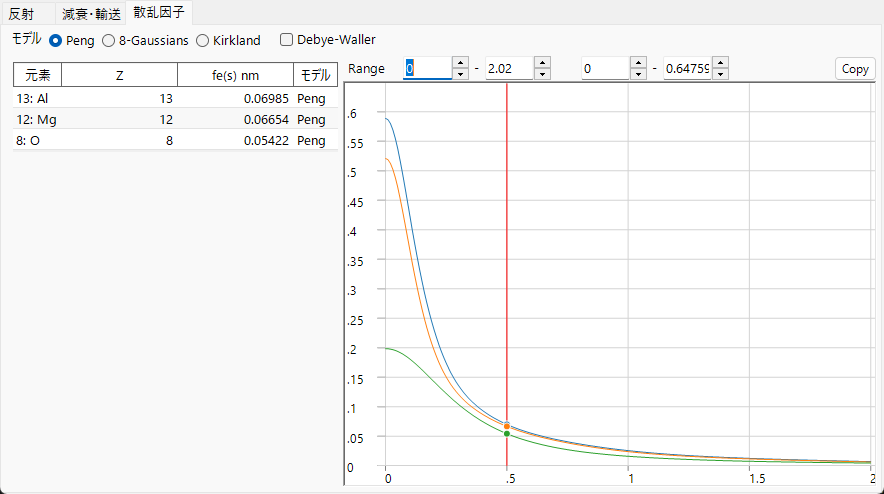Image resolution: width=884 pixels, height=494 pixels.
Task: Click the green marker on the red line
Action: point(507,434)
